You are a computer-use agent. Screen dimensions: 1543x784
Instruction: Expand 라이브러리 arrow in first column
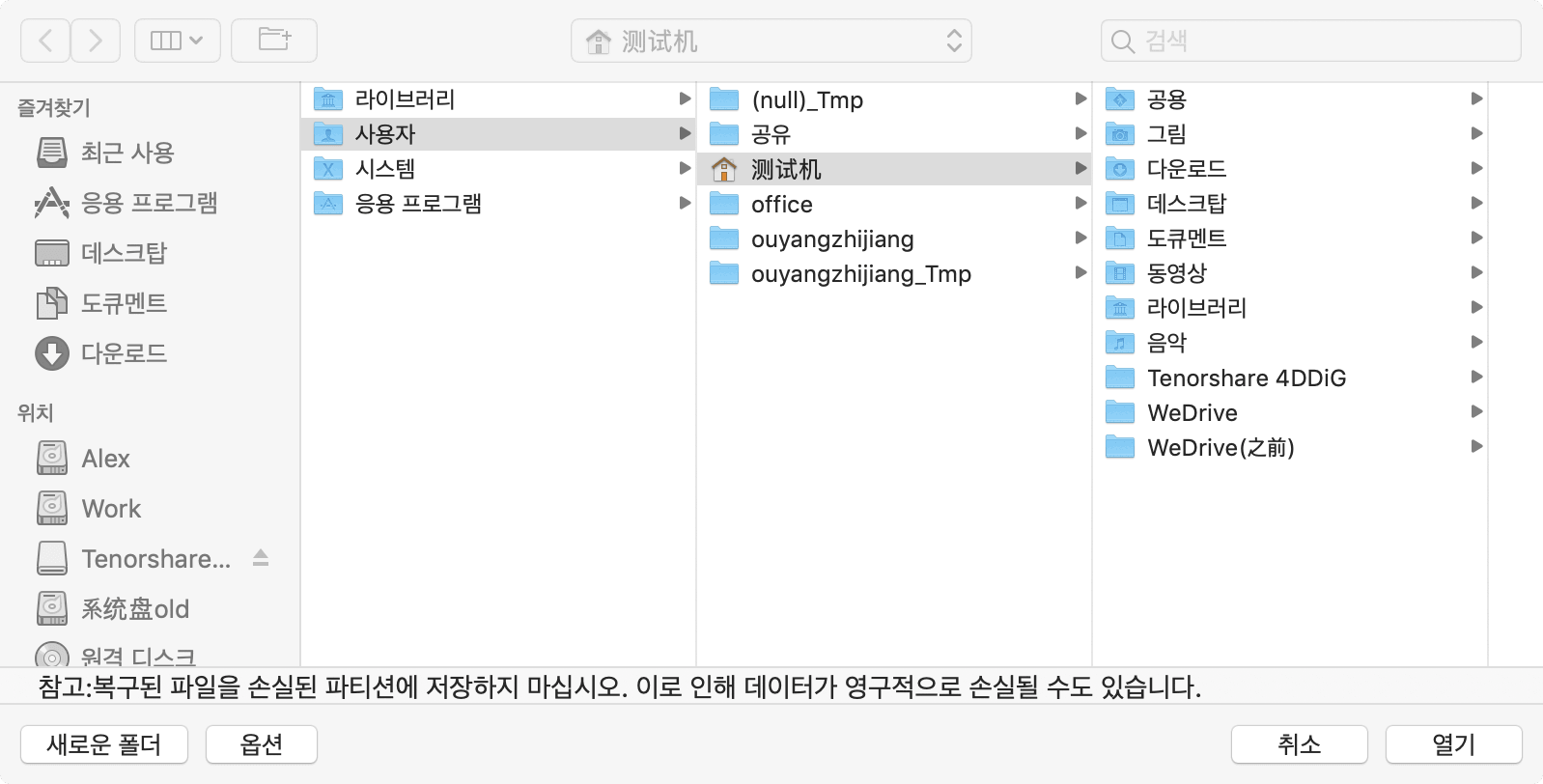[x=685, y=98]
